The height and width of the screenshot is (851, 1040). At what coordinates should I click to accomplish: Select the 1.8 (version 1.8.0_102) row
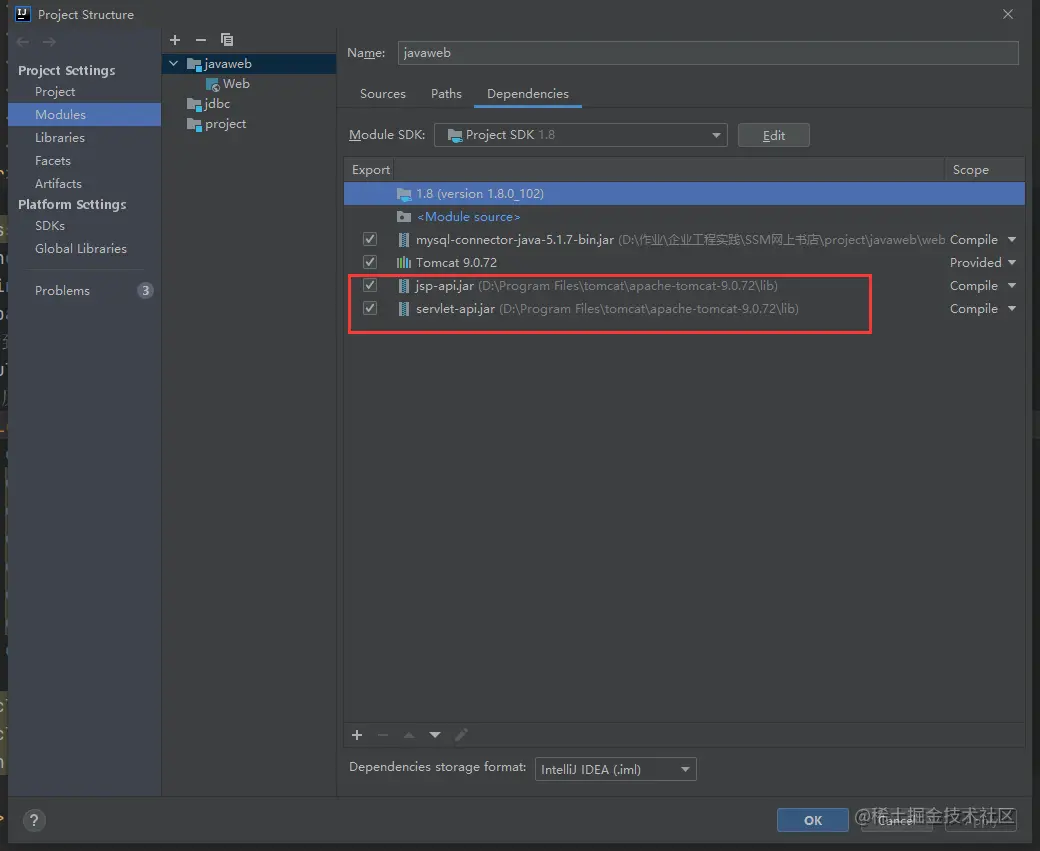pos(684,194)
